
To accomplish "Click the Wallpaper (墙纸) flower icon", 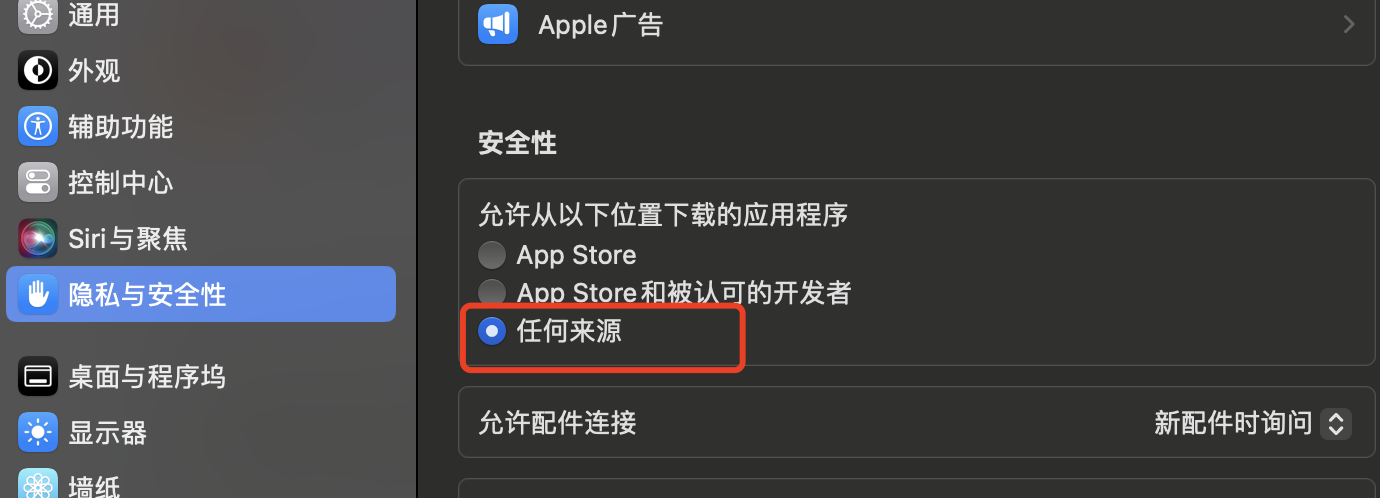I will (x=38, y=485).
